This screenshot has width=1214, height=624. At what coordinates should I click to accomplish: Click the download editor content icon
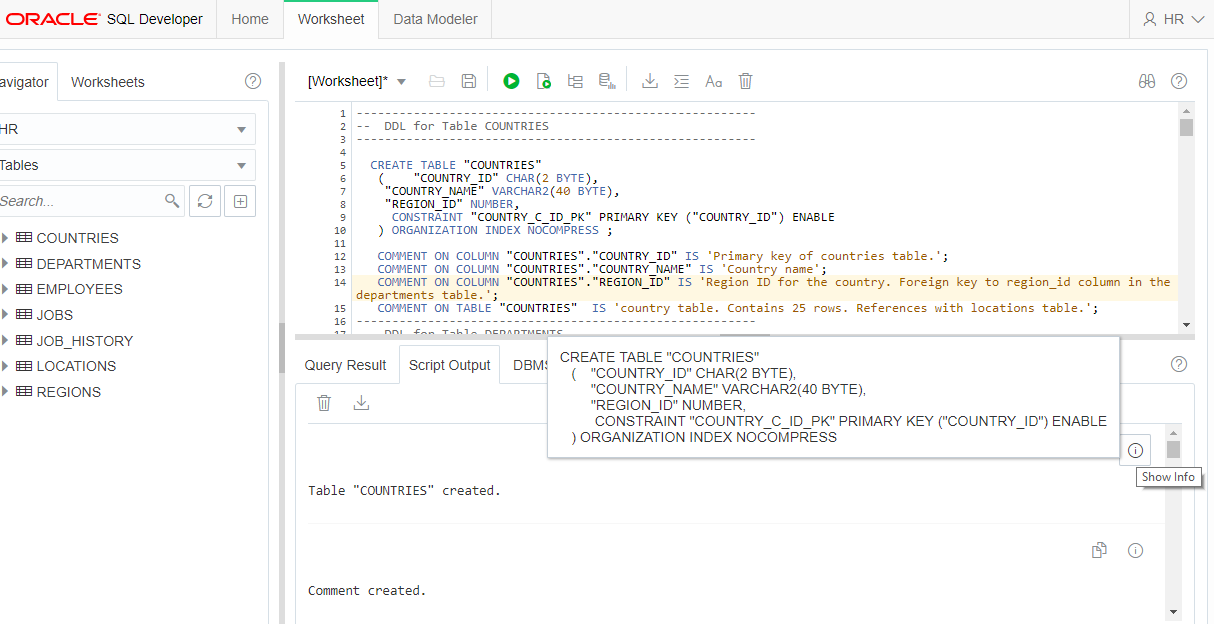[x=650, y=81]
